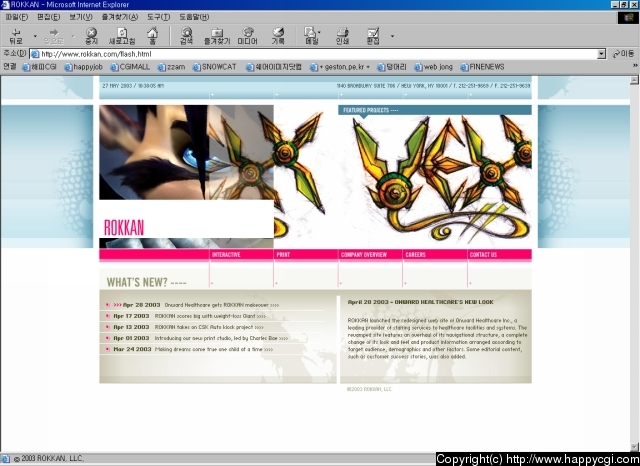Viewport: 640px width, 466px height.
Task: Open the 편집(E) menu
Action: click(49, 17)
